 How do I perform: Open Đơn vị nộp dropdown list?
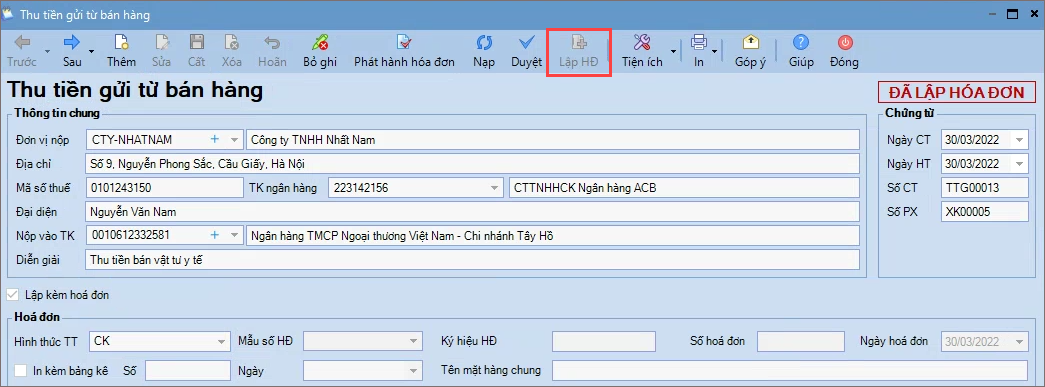pyautogui.click(x=234, y=140)
